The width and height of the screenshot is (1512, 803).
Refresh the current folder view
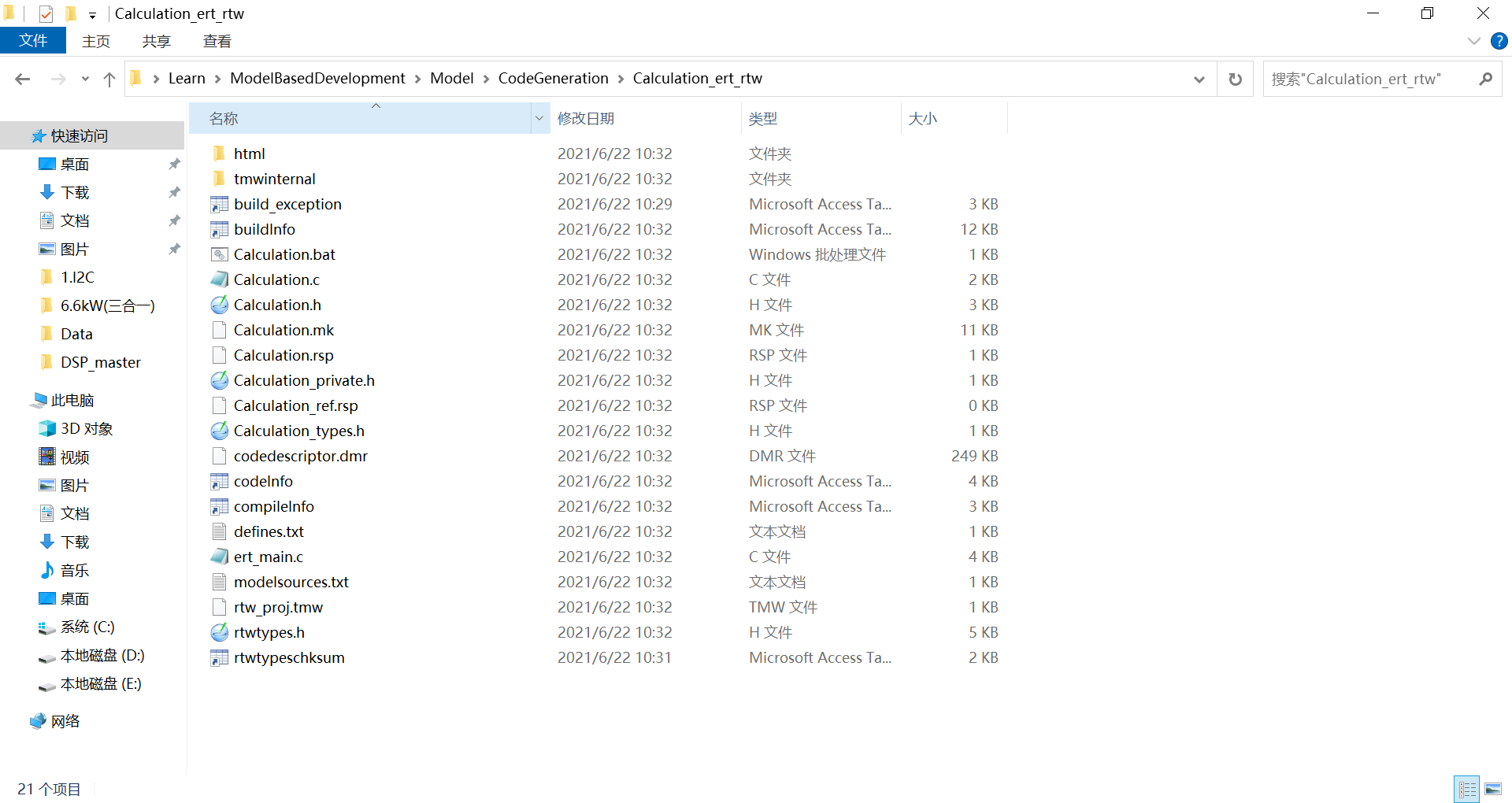click(x=1235, y=79)
